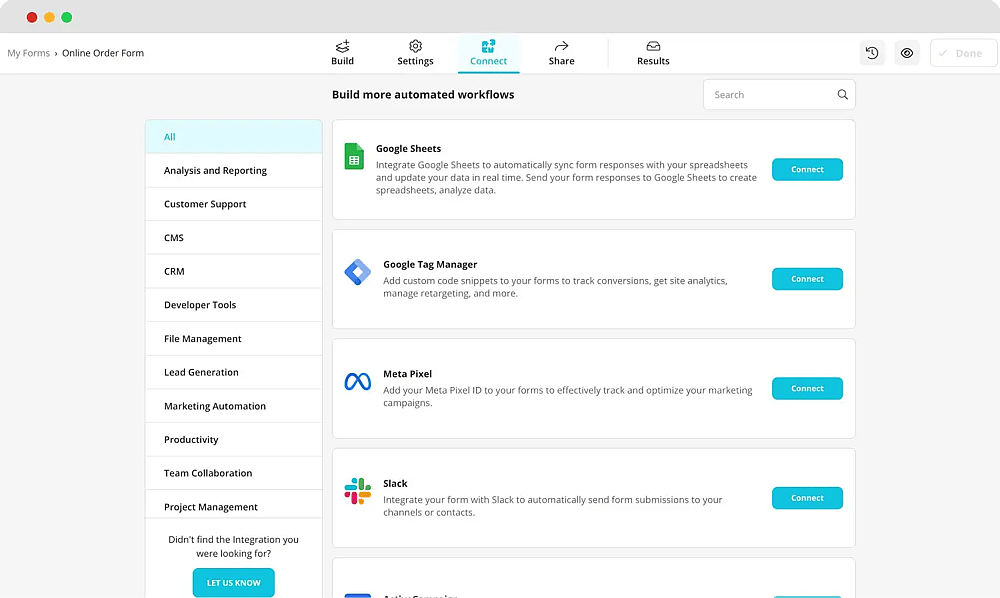Select Marketing Automation category
The height and width of the screenshot is (598, 1000).
point(233,406)
